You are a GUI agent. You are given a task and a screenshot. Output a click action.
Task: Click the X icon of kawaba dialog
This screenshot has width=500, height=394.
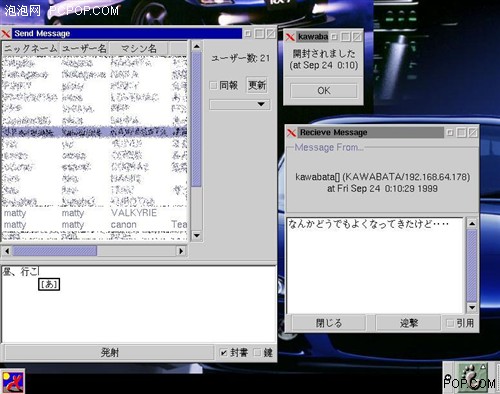click(290, 37)
